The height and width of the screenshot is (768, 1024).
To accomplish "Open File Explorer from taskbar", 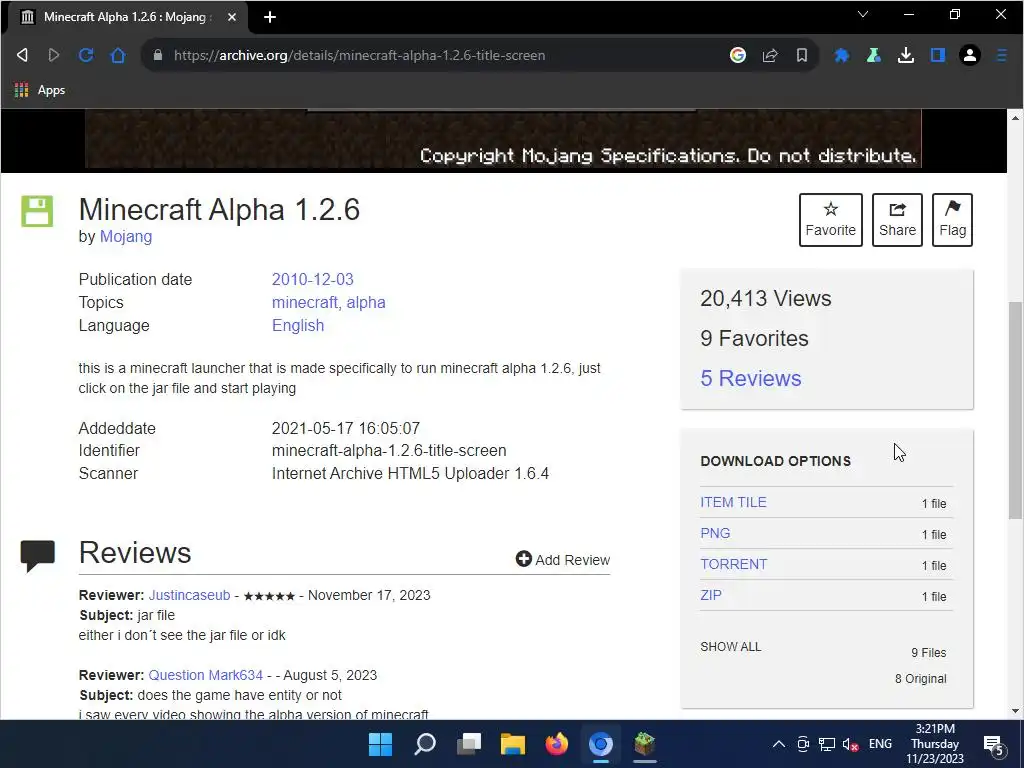I will tap(513, 744).
